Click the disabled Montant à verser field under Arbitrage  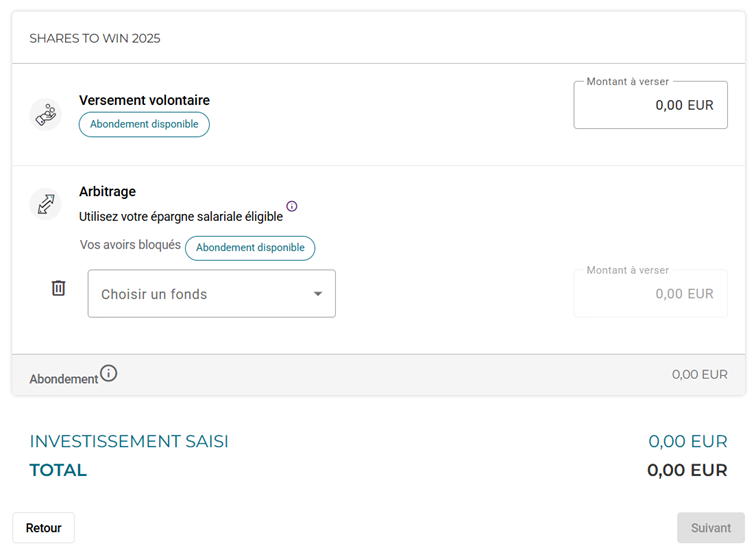click(650, 294)
